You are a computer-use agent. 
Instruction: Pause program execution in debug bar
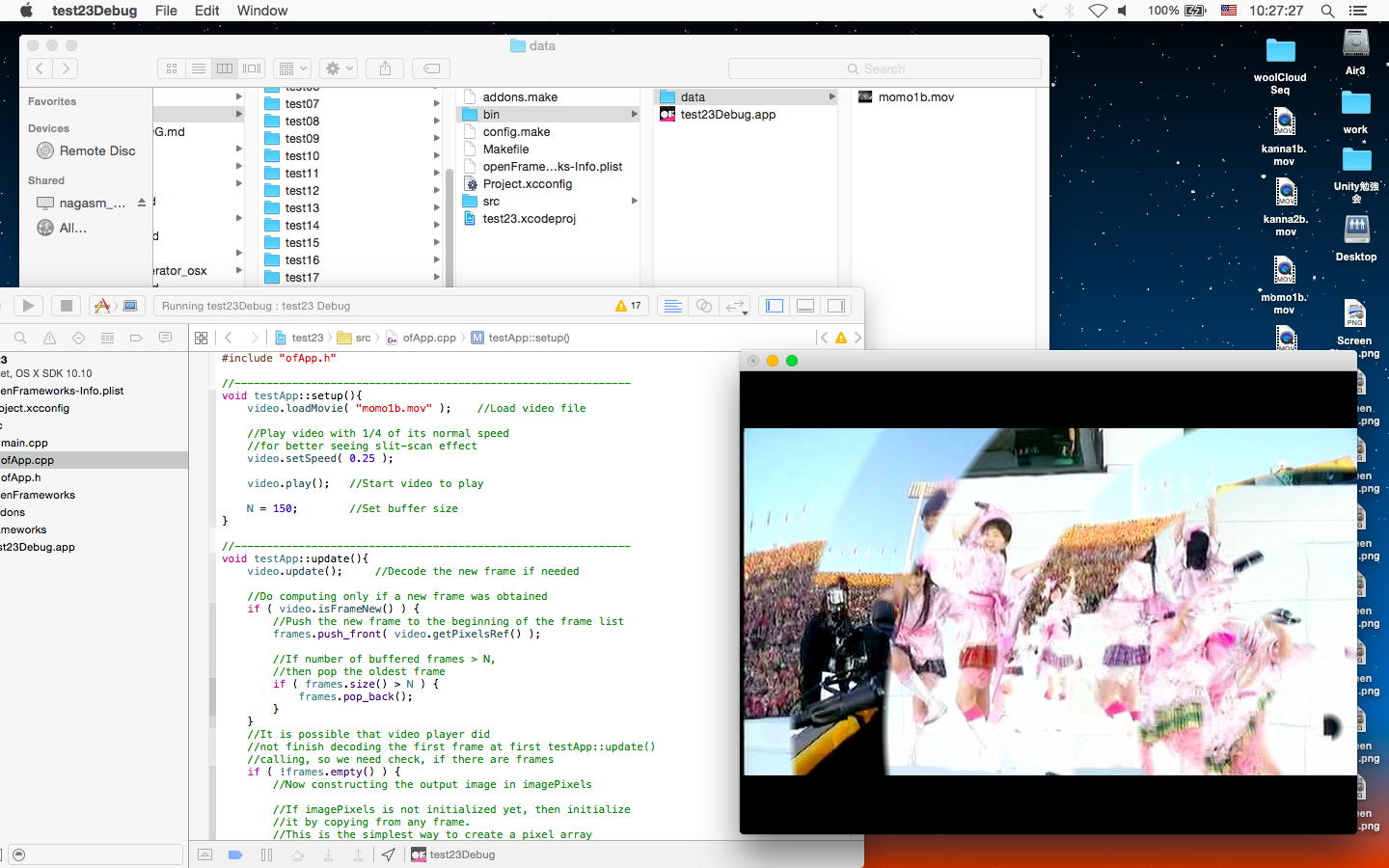(266, 854)
